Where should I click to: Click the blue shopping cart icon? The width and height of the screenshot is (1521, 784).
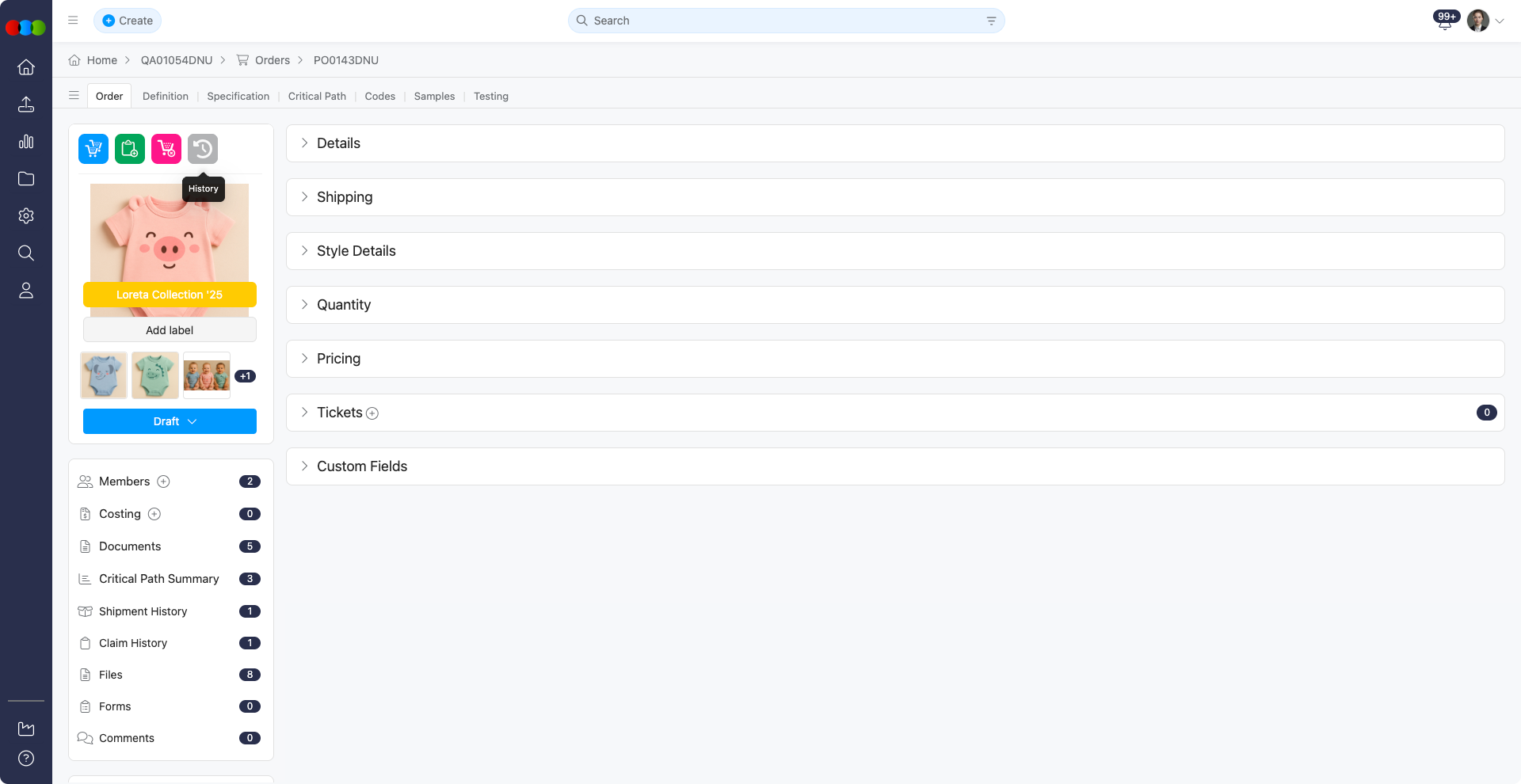pyautogui.click(x=93, y=149)
